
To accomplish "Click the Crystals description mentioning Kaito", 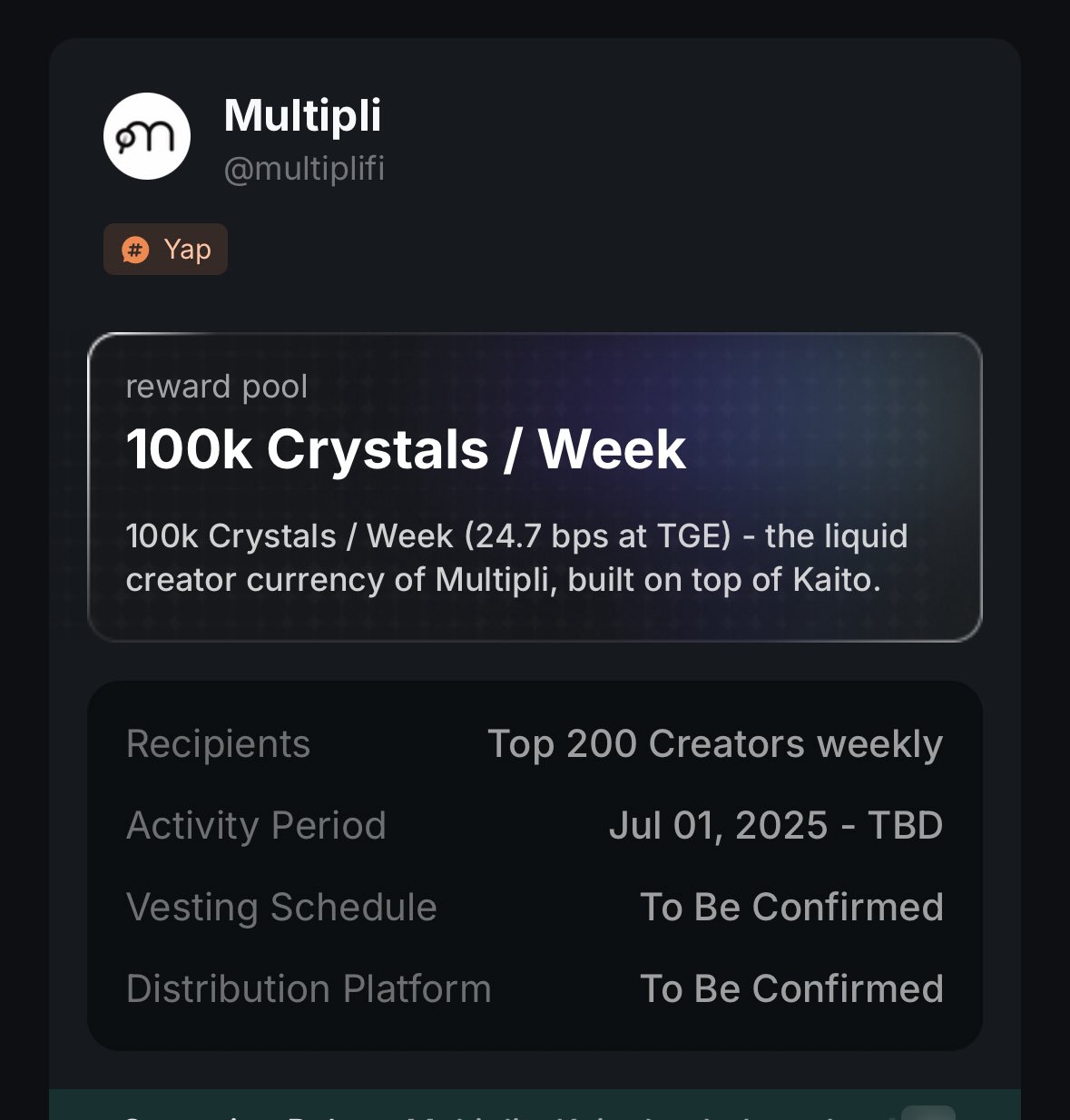I will 516,557.
